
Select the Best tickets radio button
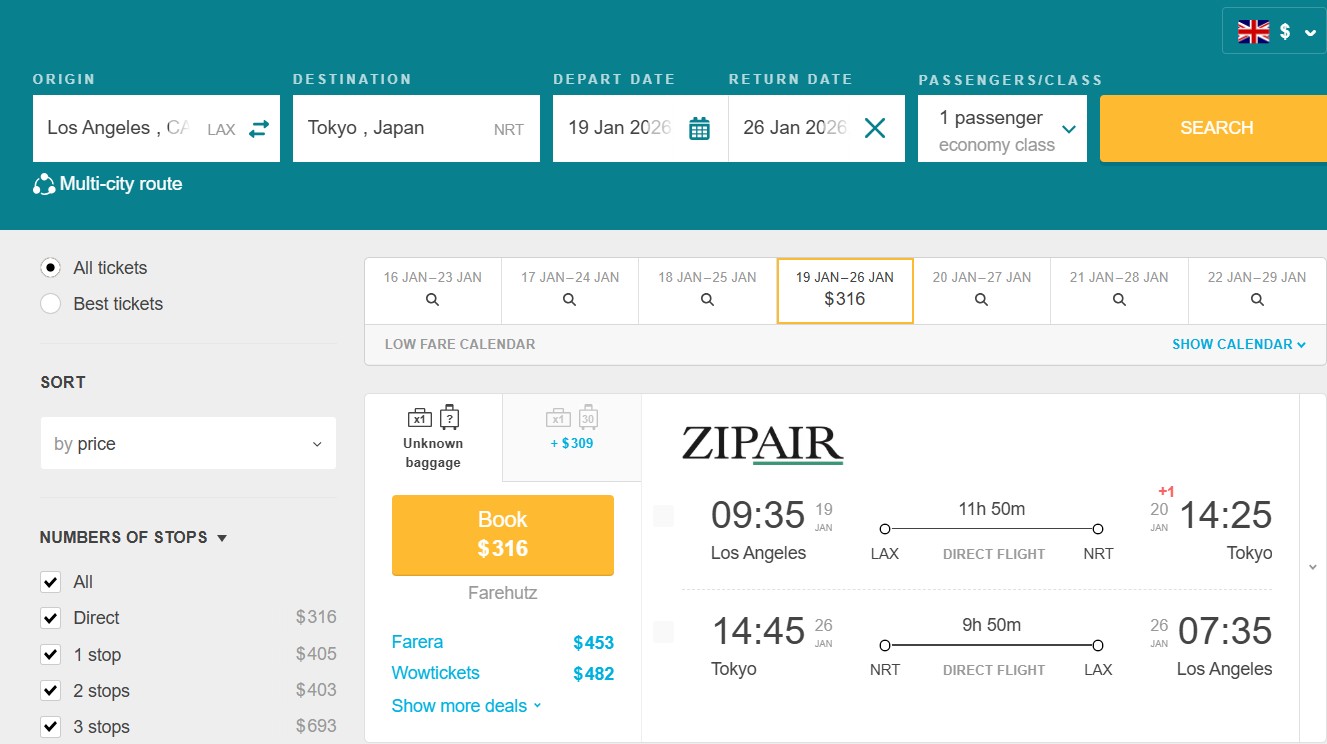pos(51,304)
